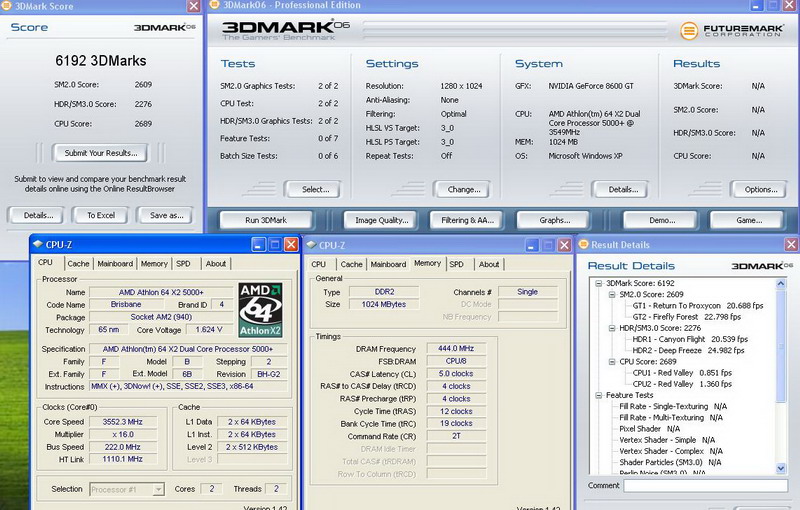The height and width of the screenshot is (510, 800).
Task: Select Pixel Shader N/A item
Action: pos(649,429)
